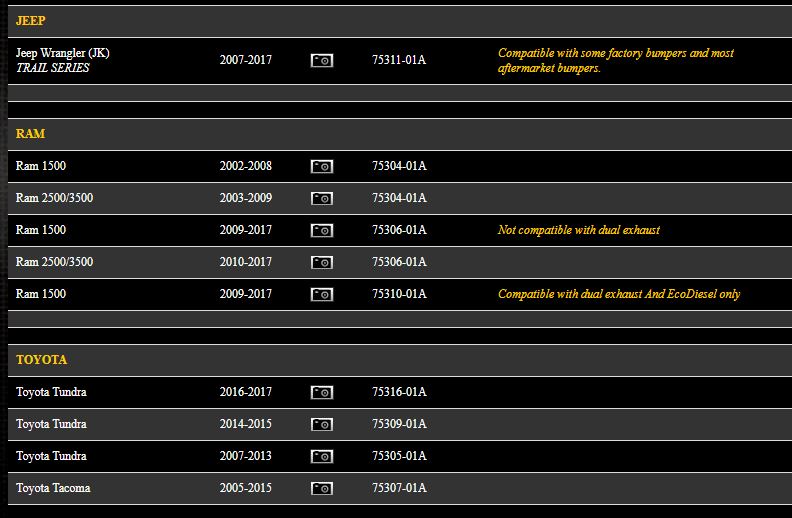The image size is (792, 518).
Task: Select Toyota Tundra in the 2016-2017 row
Action: pos(51,392)
